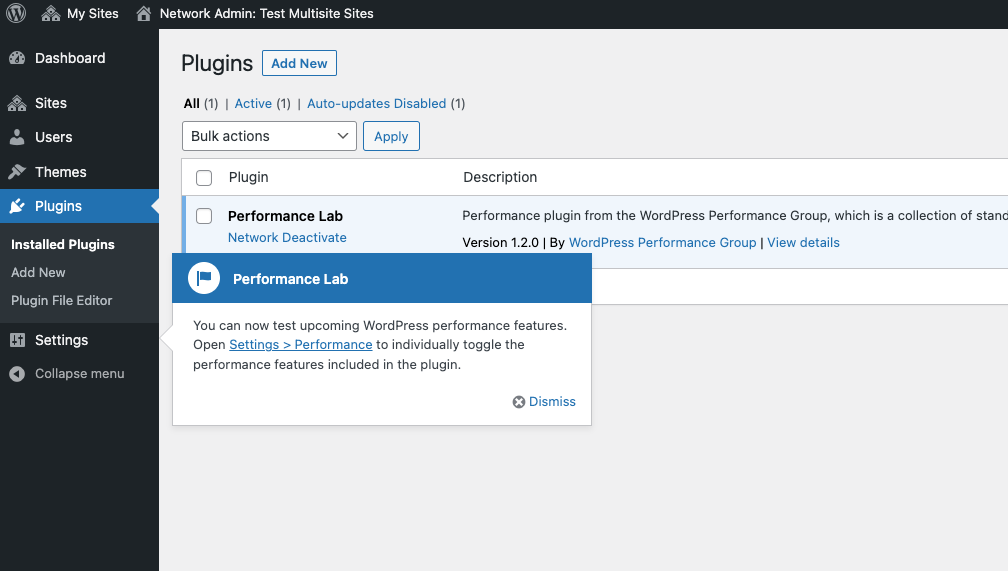Screen dimensions: 1008x571
Task: Click the Dashboard gauge icon
Action: 17,59
